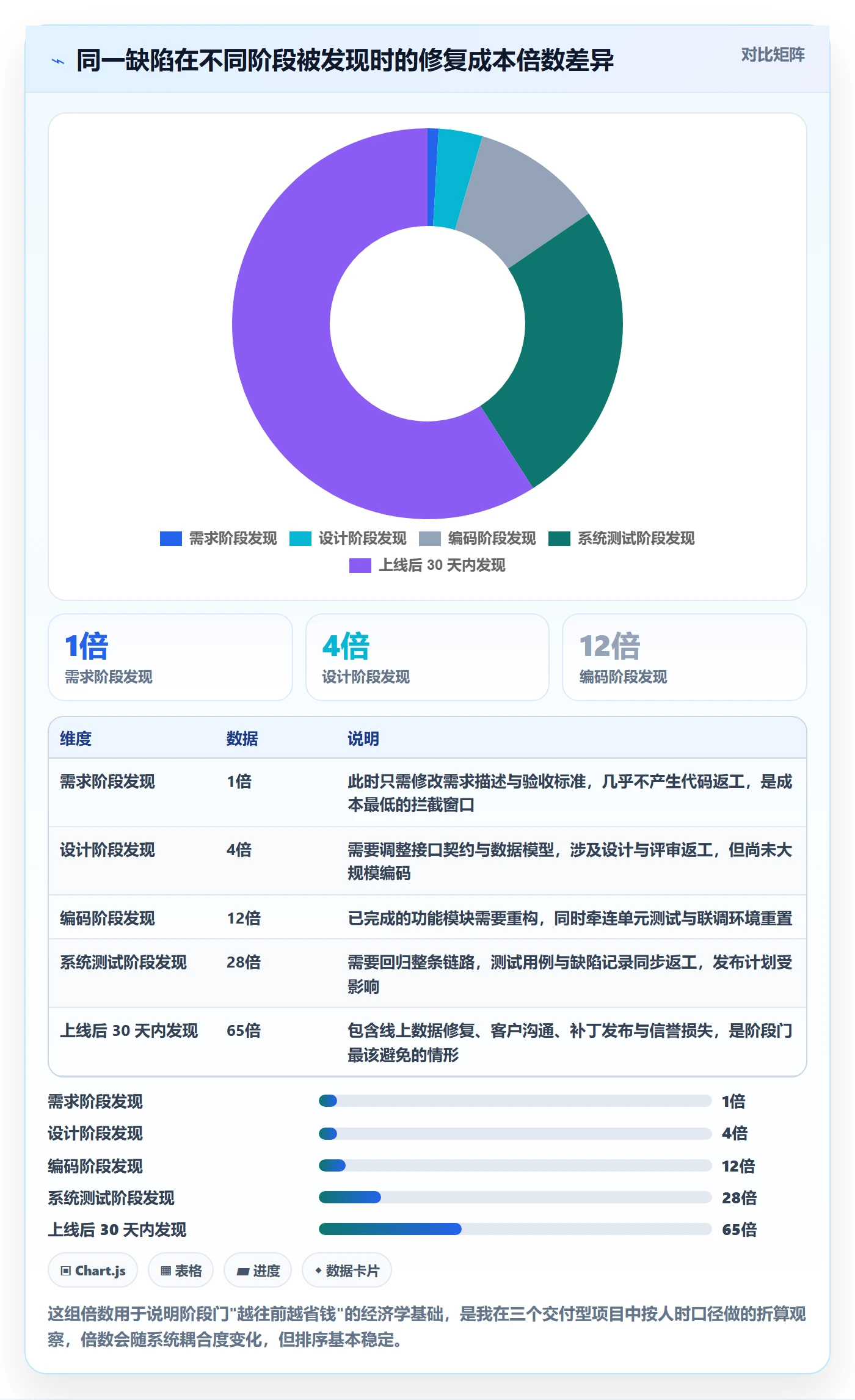Open the 1倍 需求阶段发现 stat card
855x1400 pixels.
click(x=170, y=657)
